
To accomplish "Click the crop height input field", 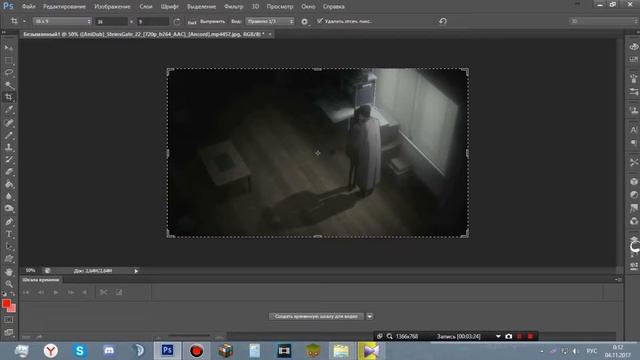I will coord(153,21).
